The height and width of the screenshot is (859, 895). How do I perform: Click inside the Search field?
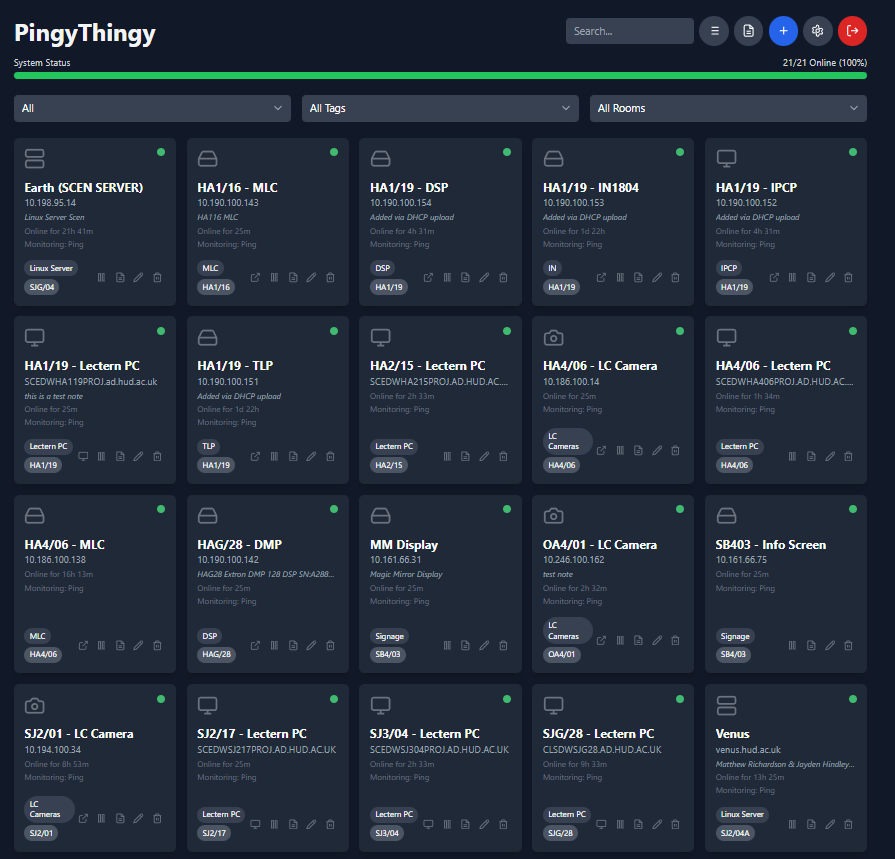[629, 31]
